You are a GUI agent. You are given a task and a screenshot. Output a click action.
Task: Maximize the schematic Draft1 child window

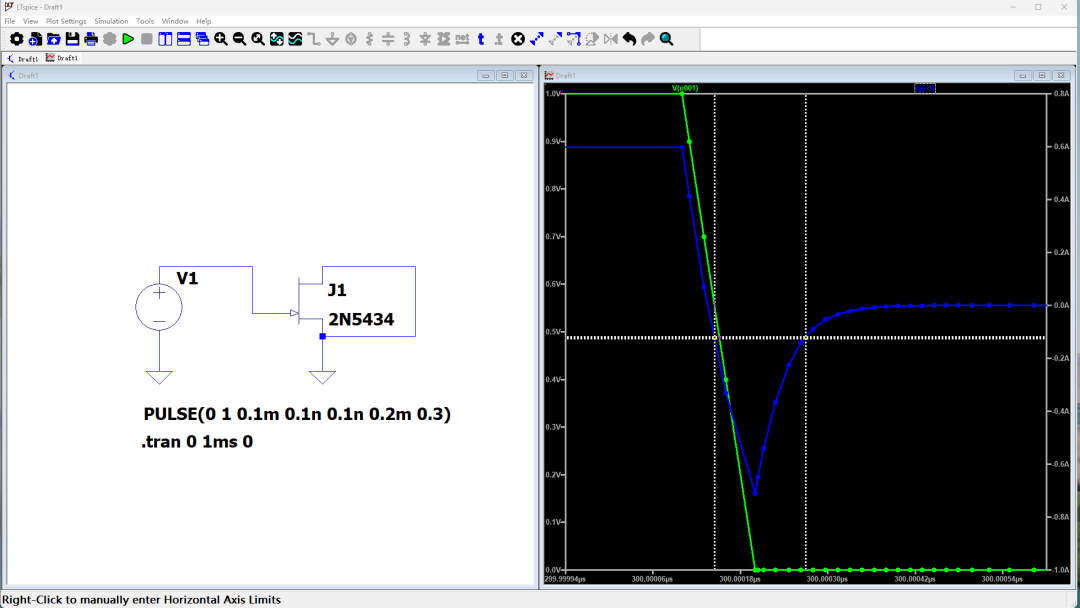pos(505,76)
